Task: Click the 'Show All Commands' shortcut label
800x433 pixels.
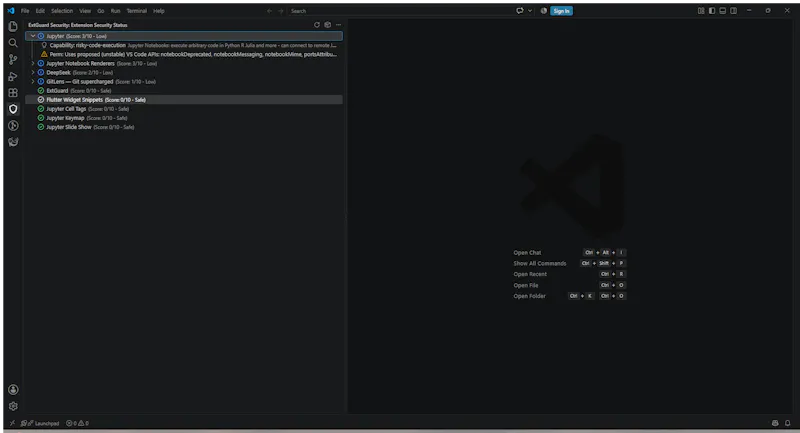Action: (x=540, y=263)
